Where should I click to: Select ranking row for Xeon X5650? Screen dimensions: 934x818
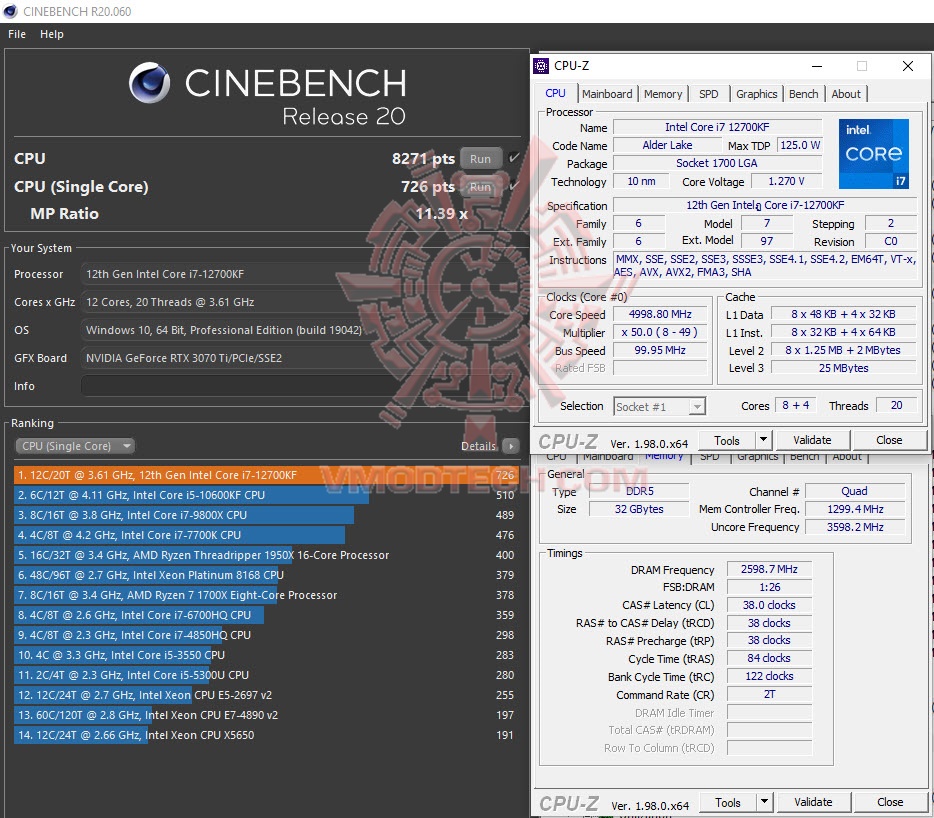(x=266, y=735)
